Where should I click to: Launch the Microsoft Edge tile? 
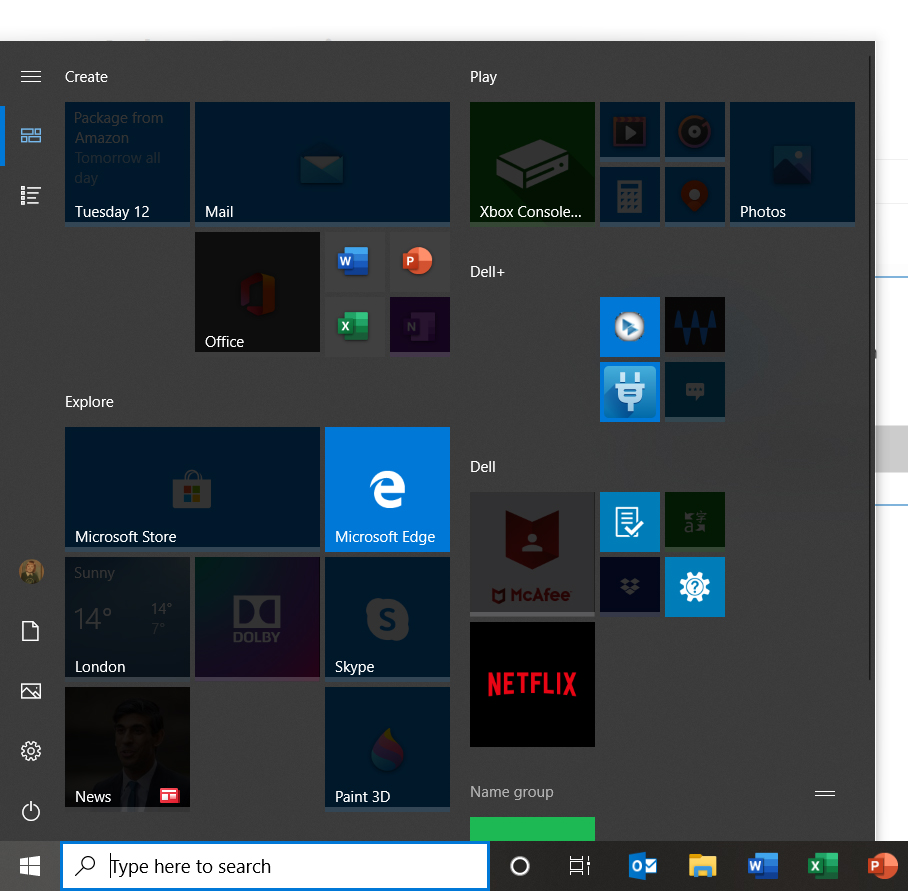tap(387, 489)
